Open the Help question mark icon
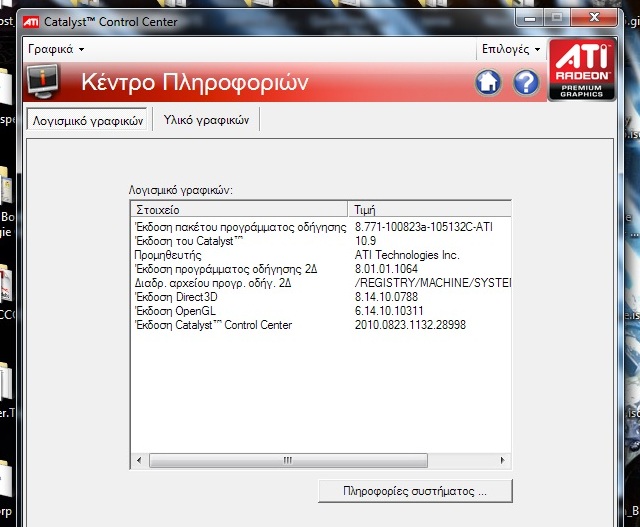 pyautogui.click(x=526, y=82)
